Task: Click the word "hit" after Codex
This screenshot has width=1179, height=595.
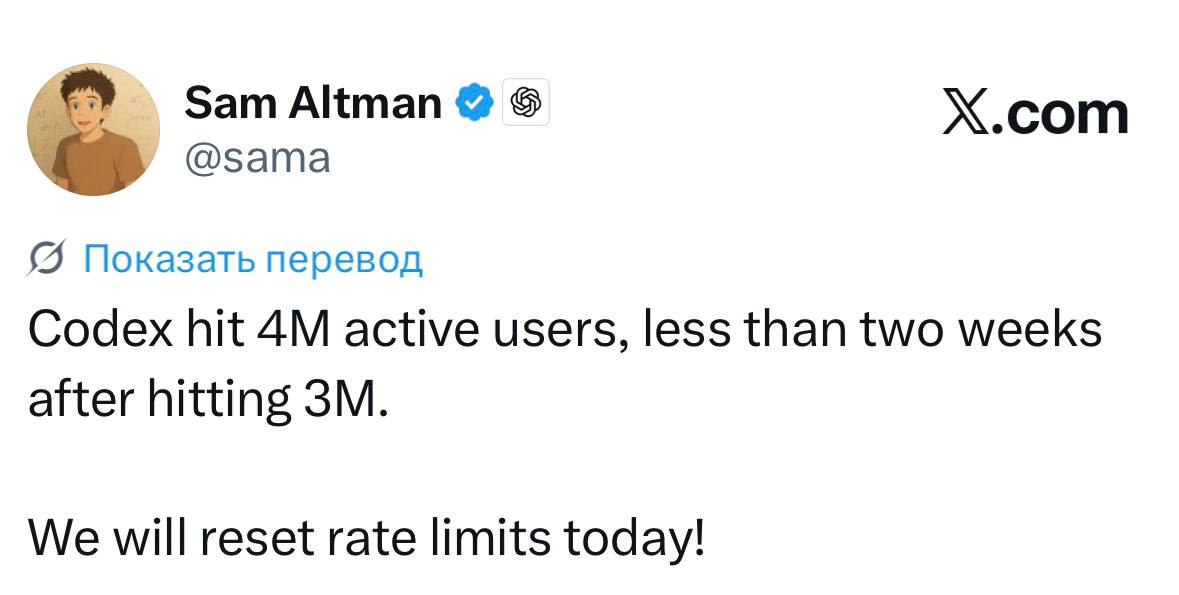Action: (210, 331)
